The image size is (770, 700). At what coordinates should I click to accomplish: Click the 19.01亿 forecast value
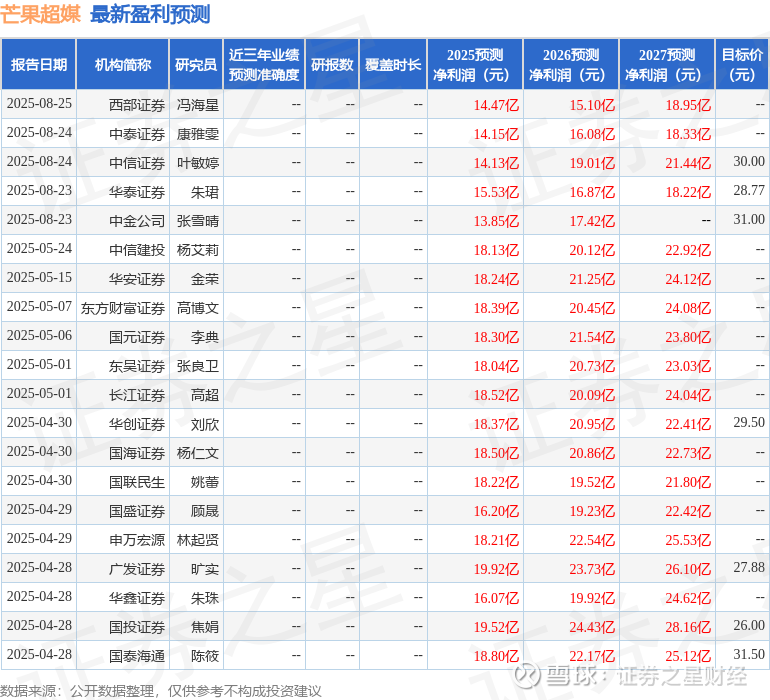pyautogui.click(x=592, y=163)
